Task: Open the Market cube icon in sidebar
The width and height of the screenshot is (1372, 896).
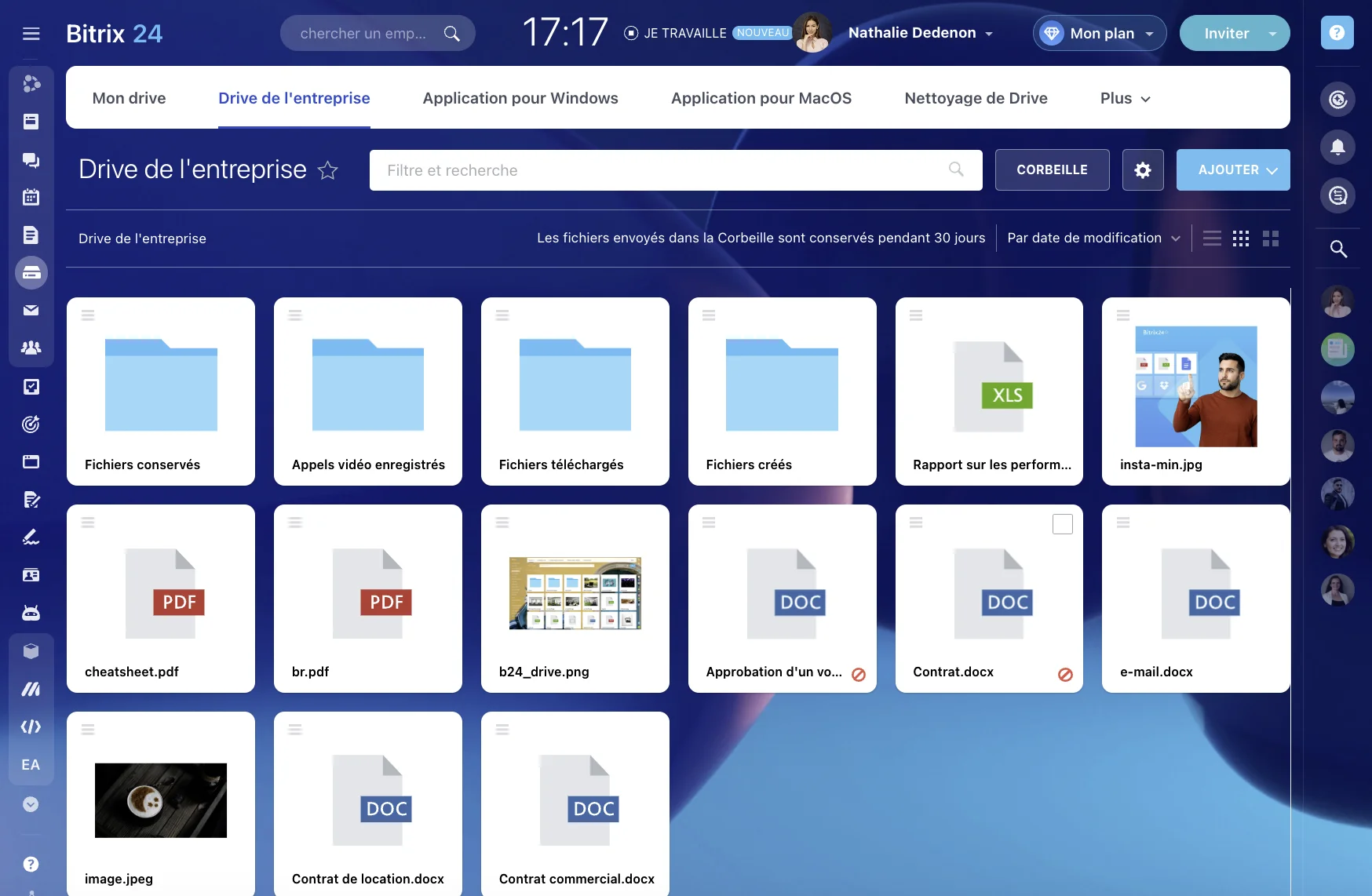Action: pyautogui.click(x=31, y=651)
